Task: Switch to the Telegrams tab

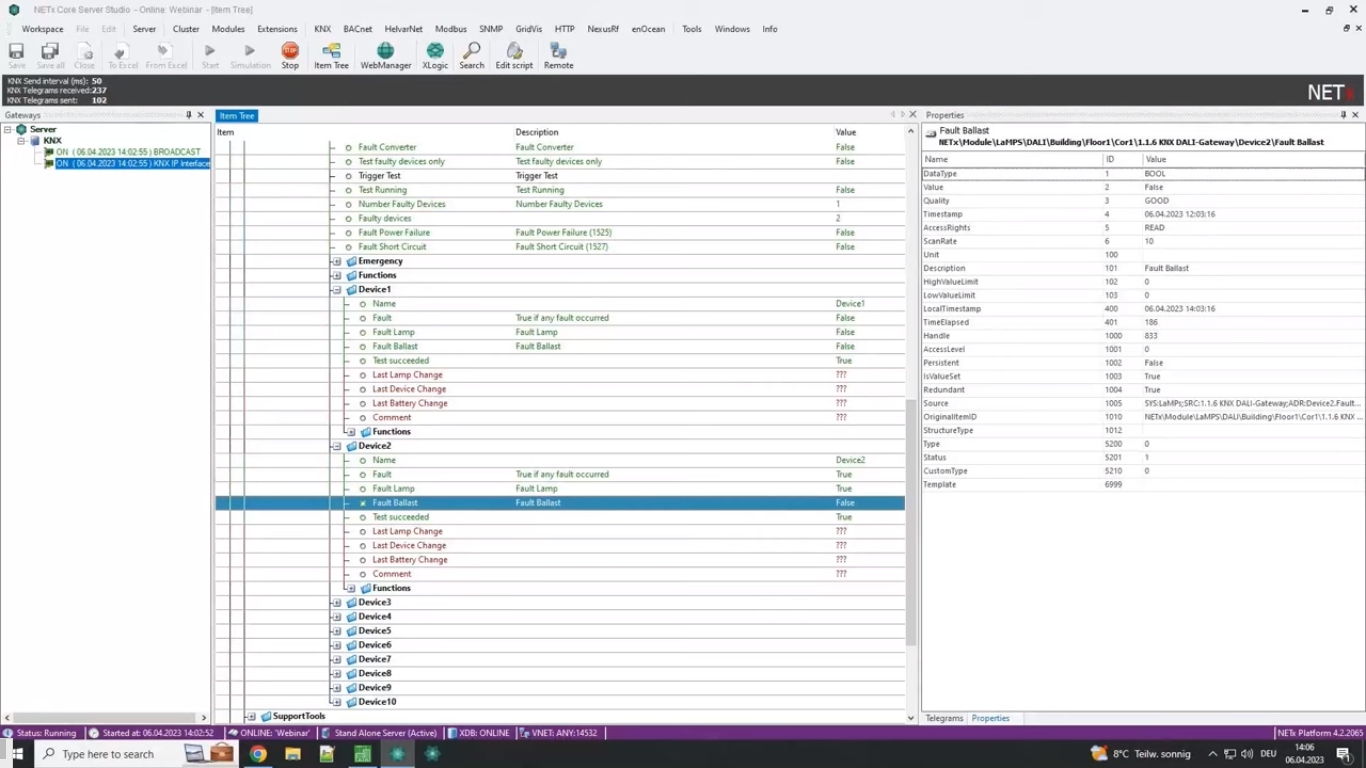Action: pos(944,718)
